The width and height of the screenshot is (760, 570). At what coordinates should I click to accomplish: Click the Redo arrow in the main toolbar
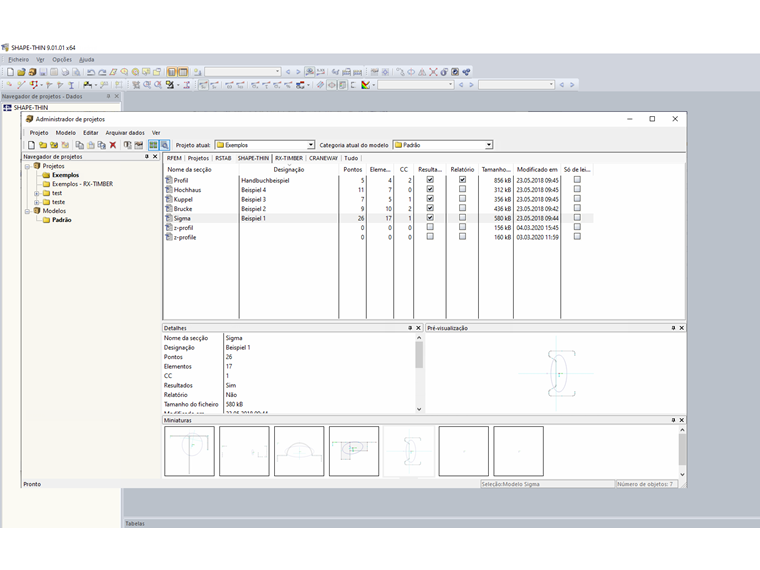[x=102, y=72]
